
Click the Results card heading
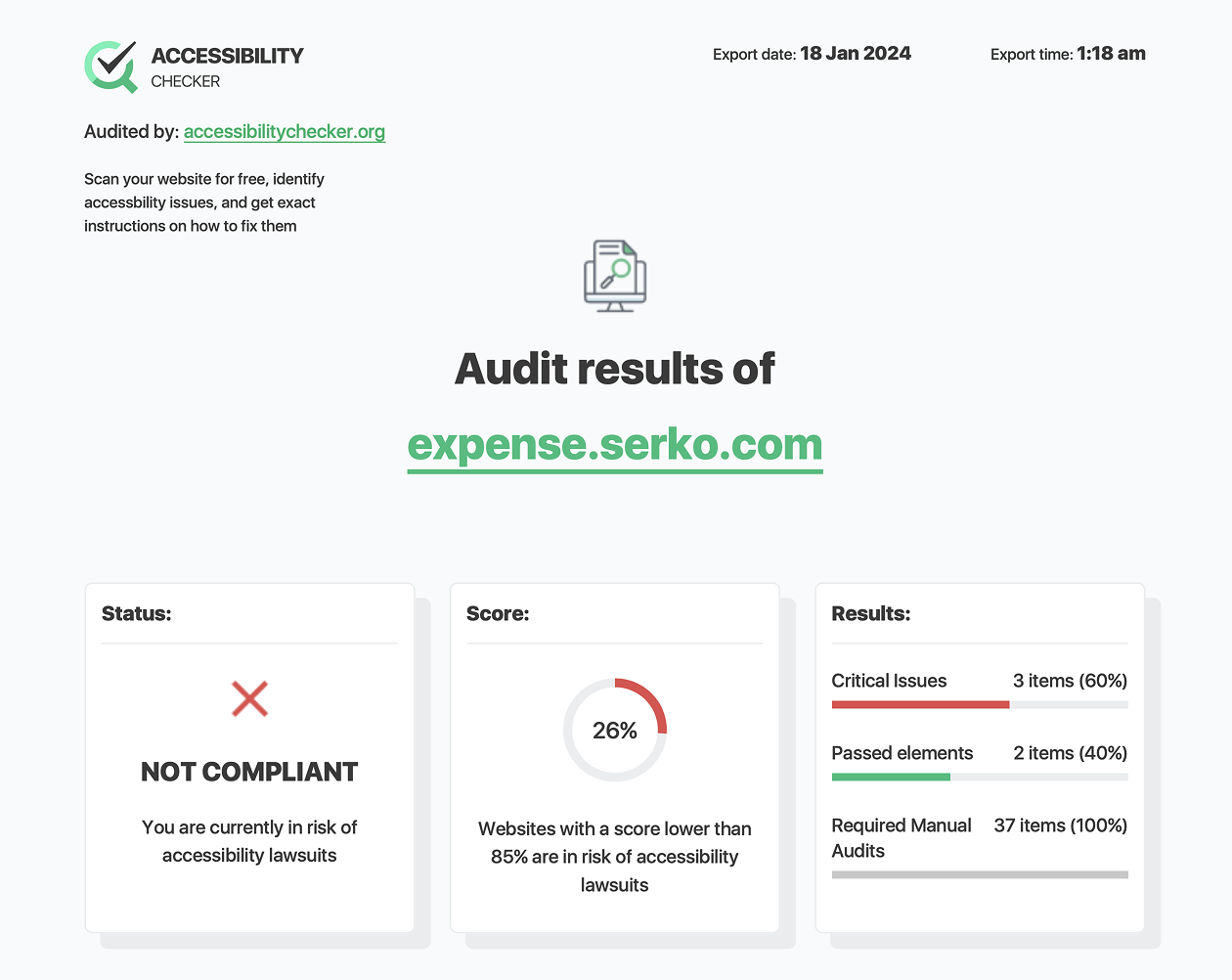coord(870,614)
